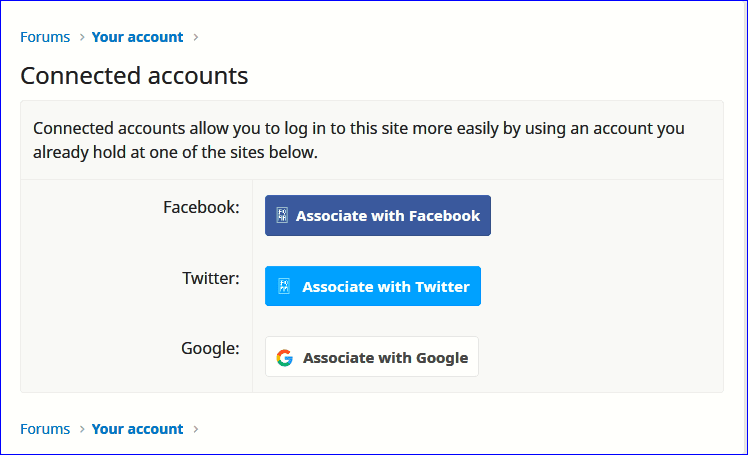The height and width of the screenshot is (455, 748).
Task: Click the Twitter bird icon in the button
Action: pos(283,287)
